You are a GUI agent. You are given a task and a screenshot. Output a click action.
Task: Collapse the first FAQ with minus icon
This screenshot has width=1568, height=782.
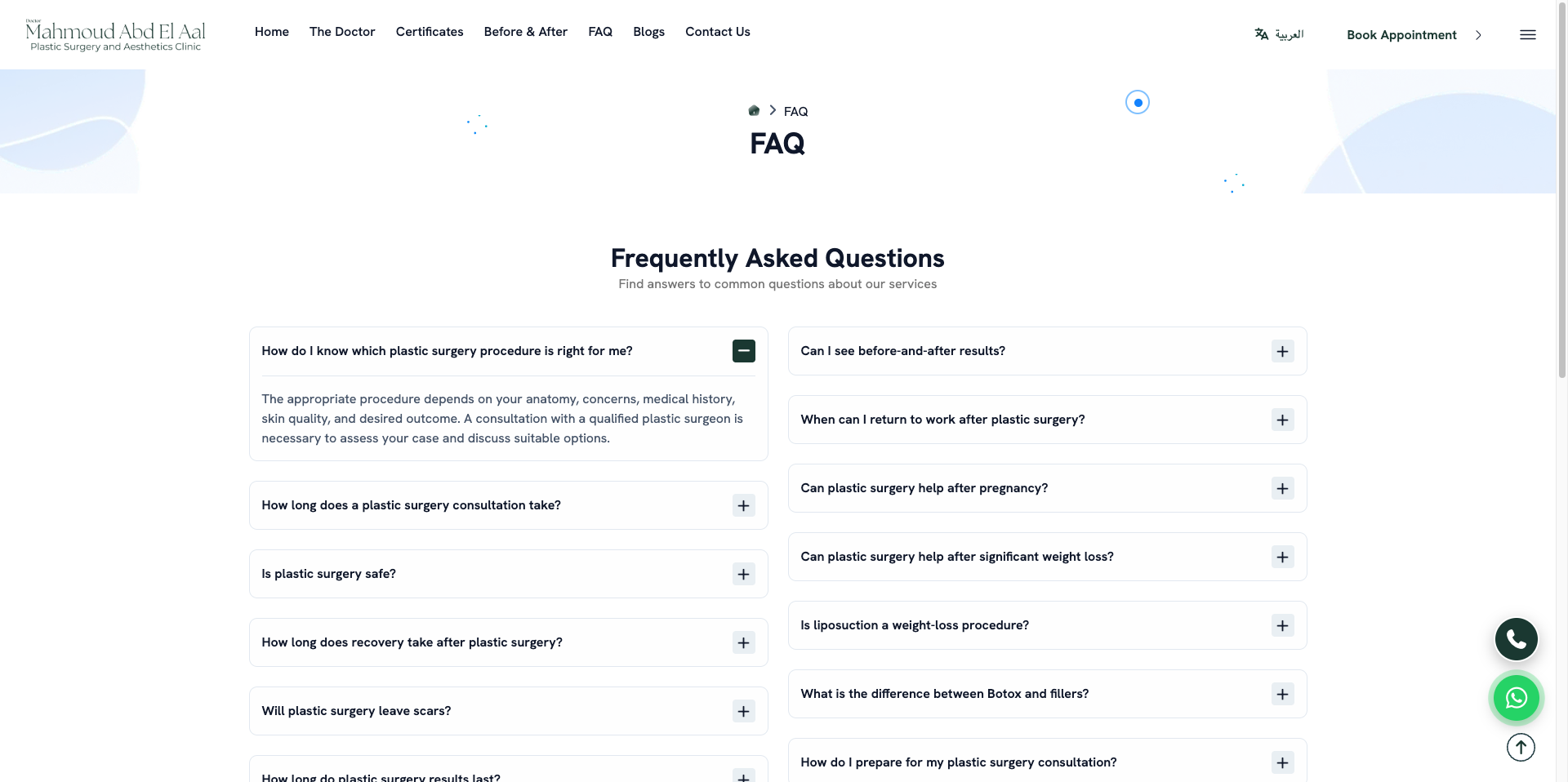click(x=744, y=351)
